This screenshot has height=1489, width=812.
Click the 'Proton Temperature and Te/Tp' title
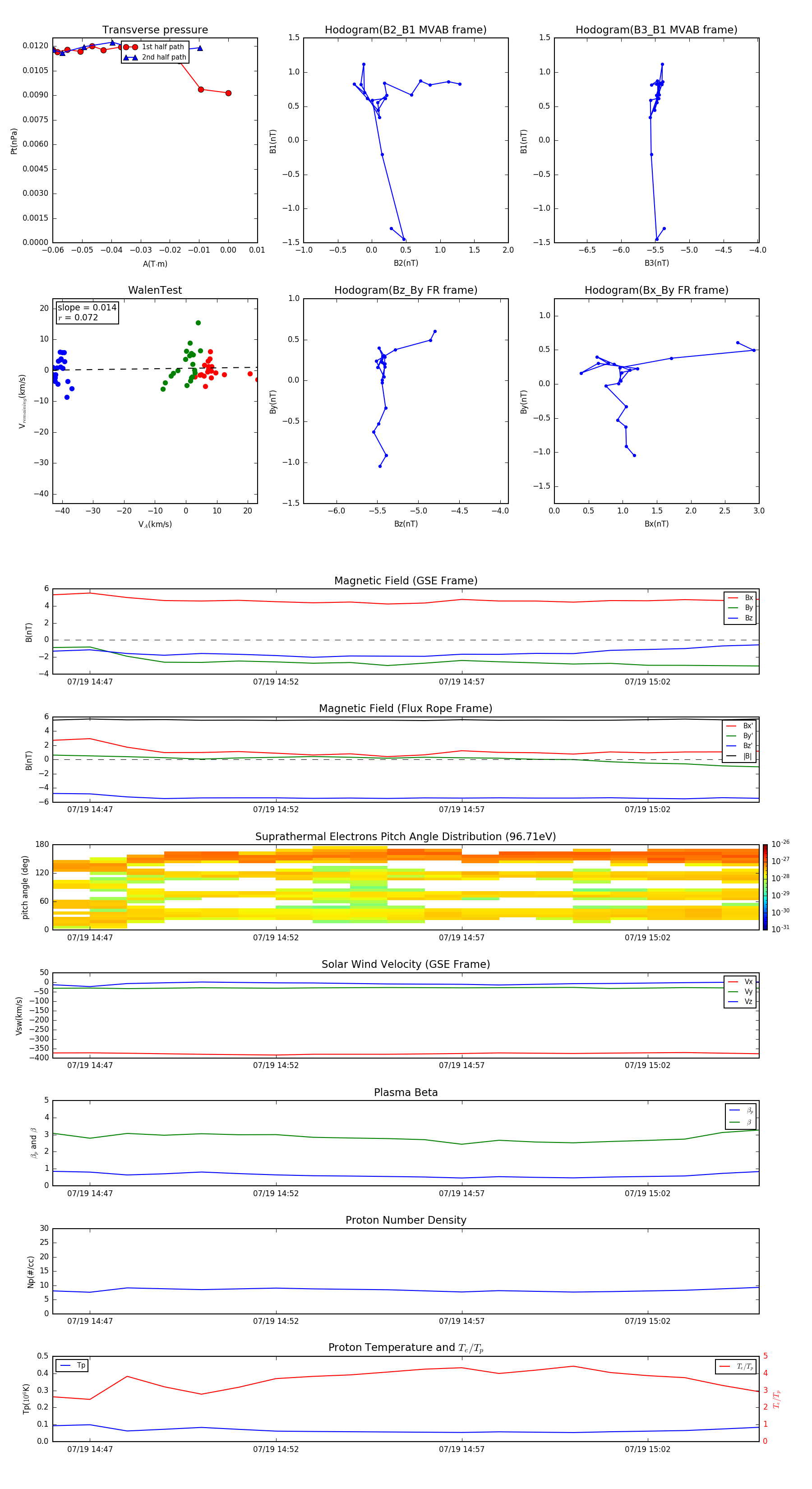point(406,1348)
